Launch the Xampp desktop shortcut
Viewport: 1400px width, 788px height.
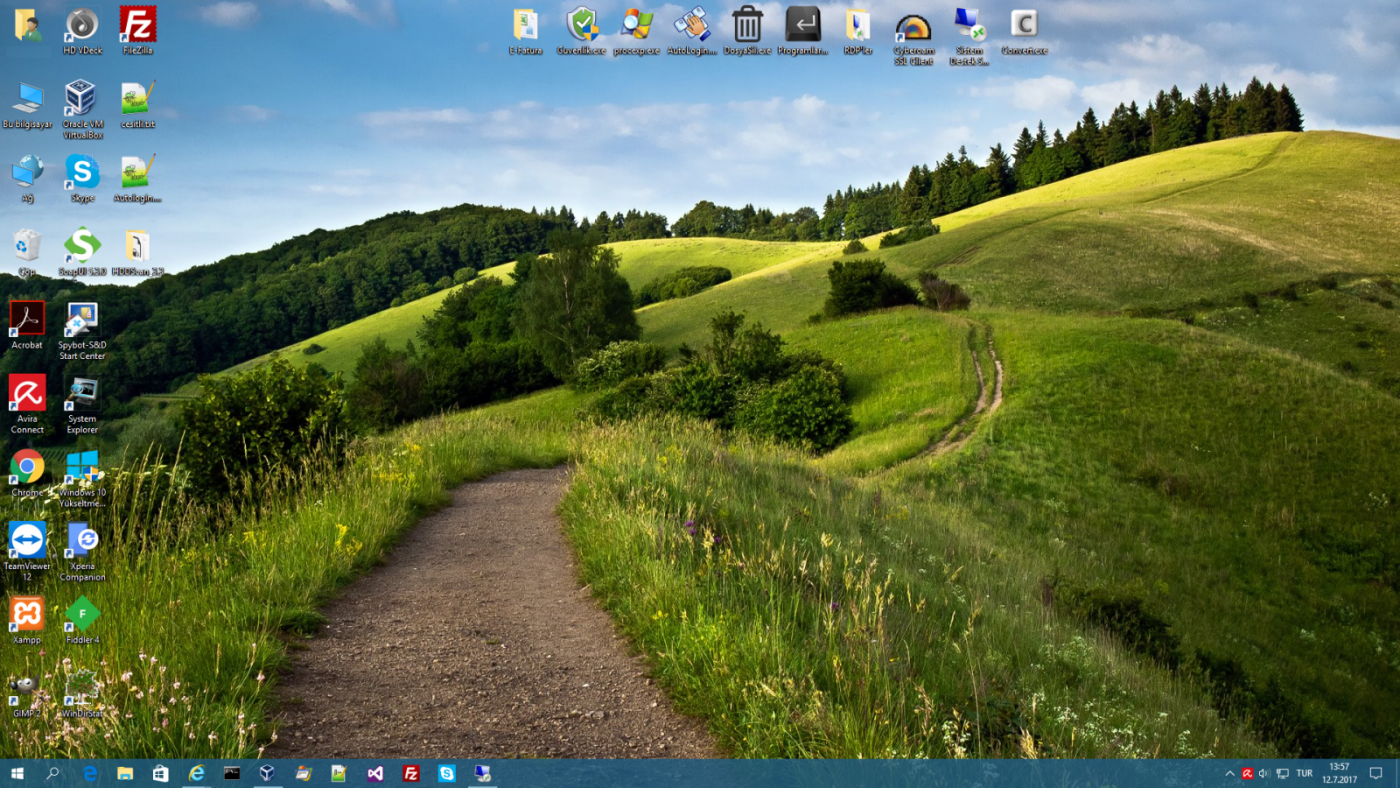(27, 620)
